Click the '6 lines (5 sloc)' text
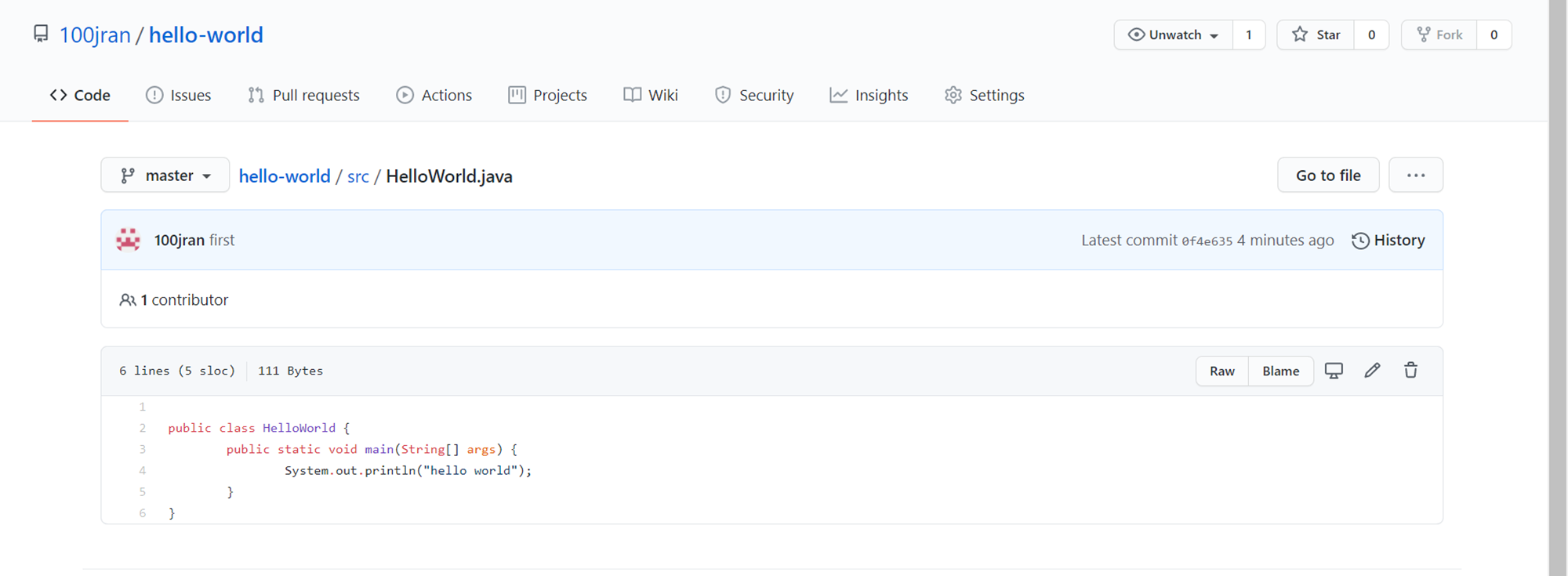 point(177,371)
